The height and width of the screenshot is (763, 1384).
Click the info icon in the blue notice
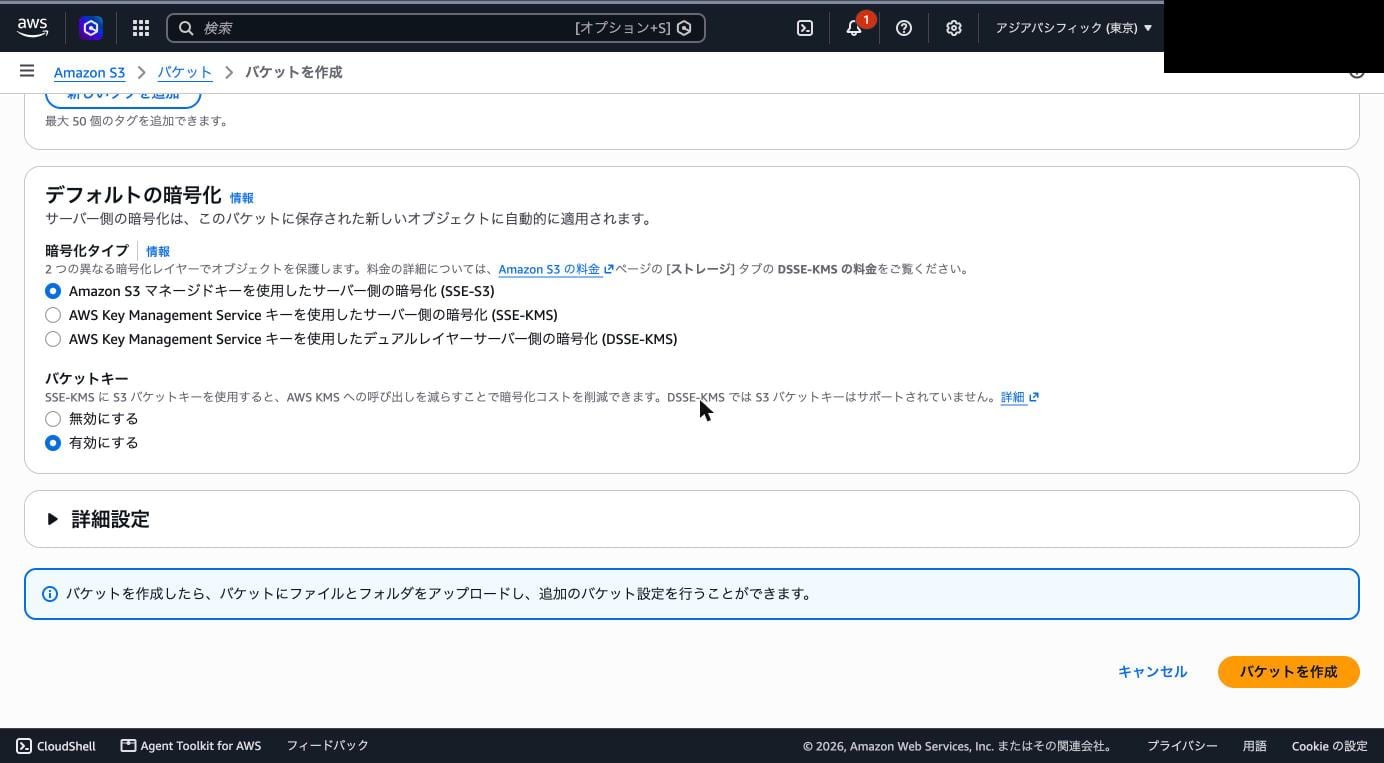pyautogui.click(x=49, y=594)
